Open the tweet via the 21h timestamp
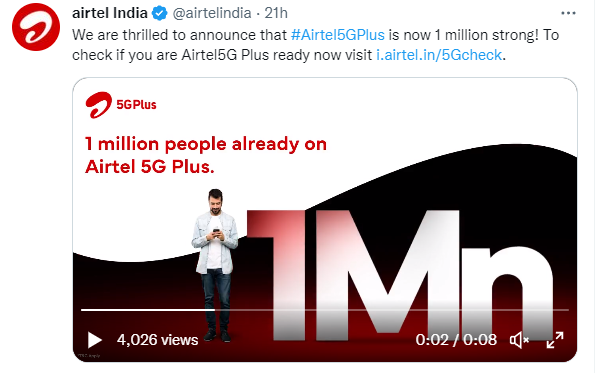 point(276,13)
